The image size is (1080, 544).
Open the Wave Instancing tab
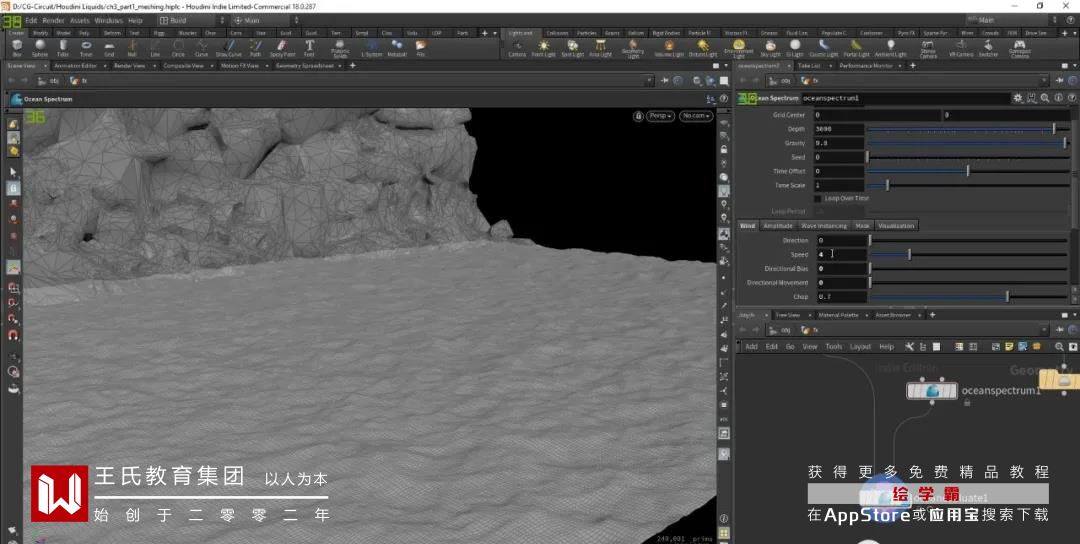point(824,226)
